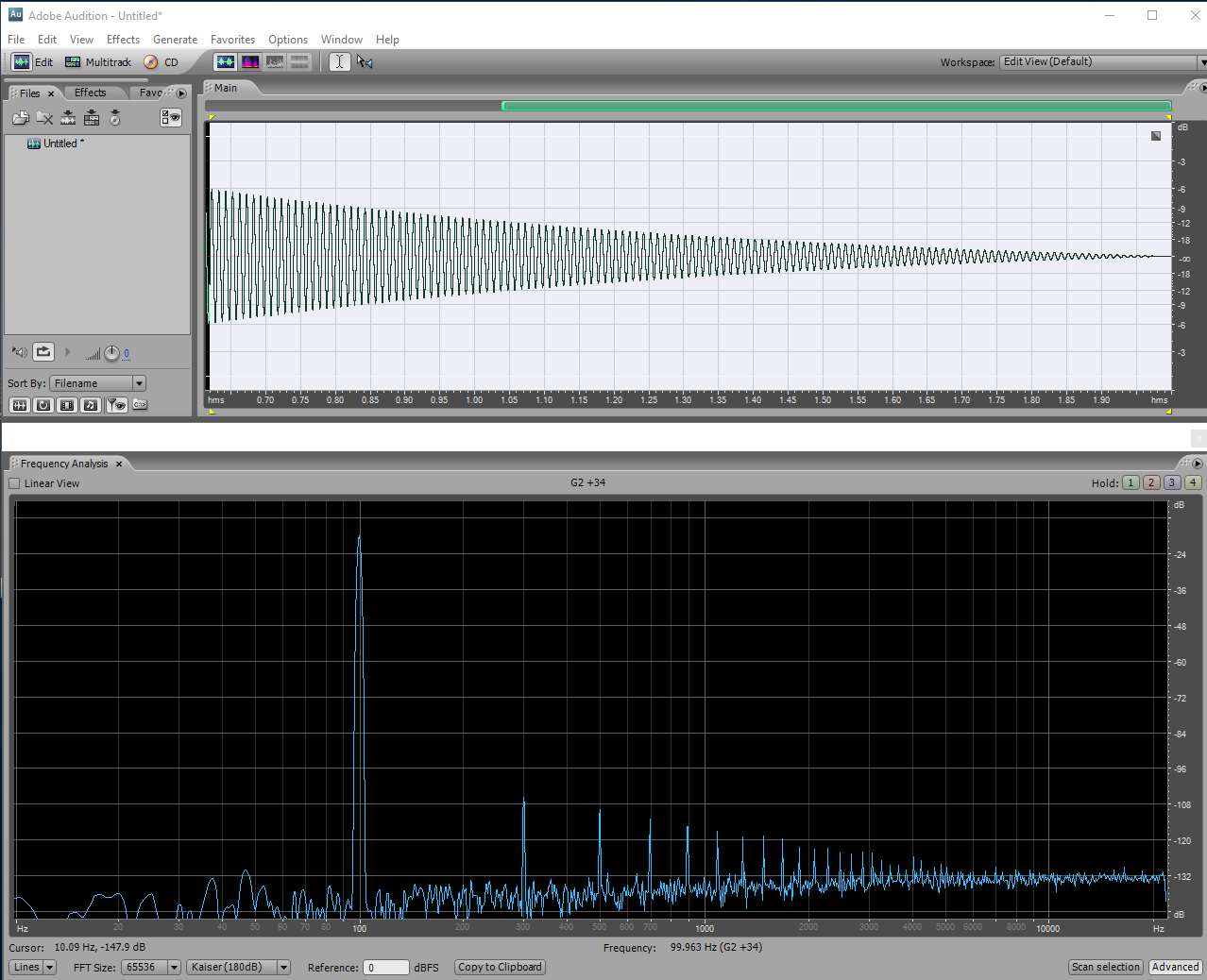This screenshot has width=1207, height=980.
Task: Open the Workspace dropdown
Action: click(x=1103, y=62)
